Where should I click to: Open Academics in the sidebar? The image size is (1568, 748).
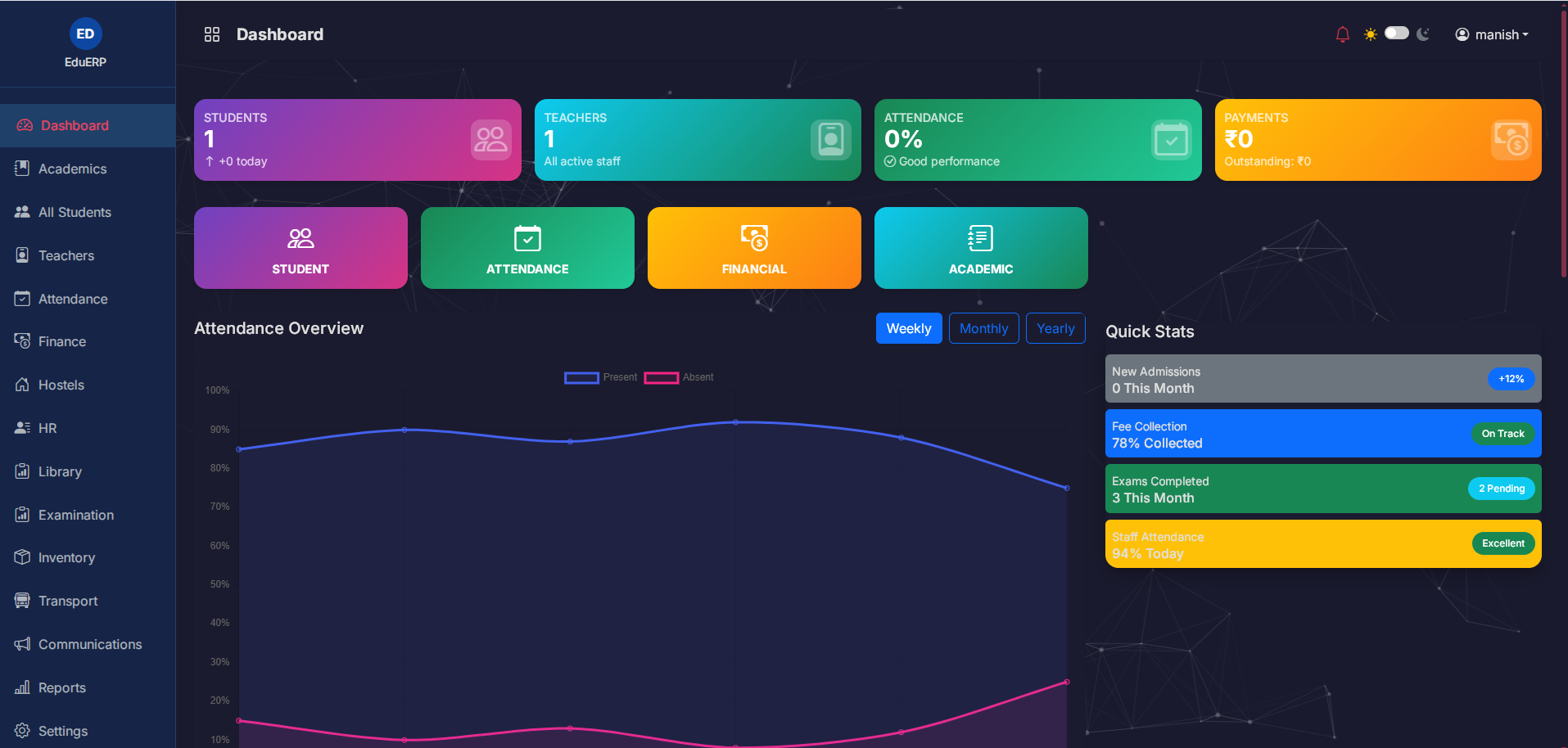[x=72, y=169]
